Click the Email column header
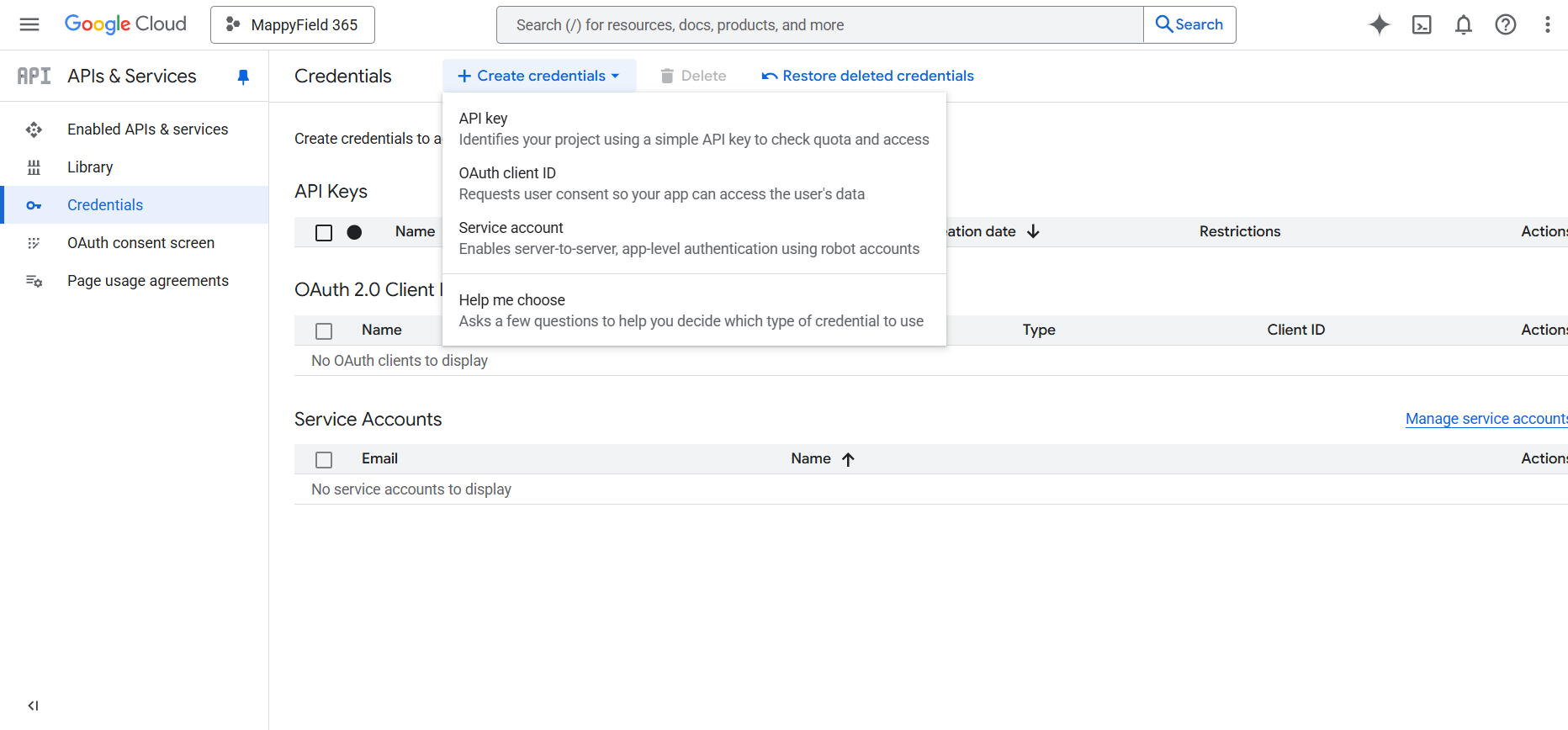This screenshot has width=1568, height=730. point(380,458)
